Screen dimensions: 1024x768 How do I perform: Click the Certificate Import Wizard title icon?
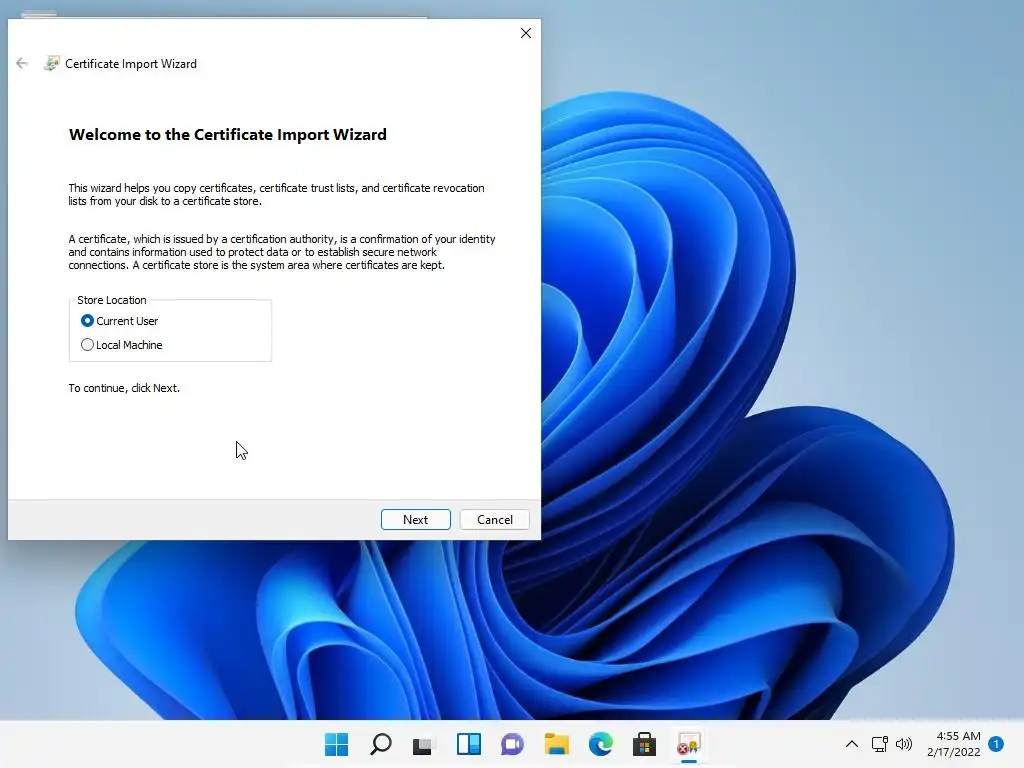tap(52, 63)
